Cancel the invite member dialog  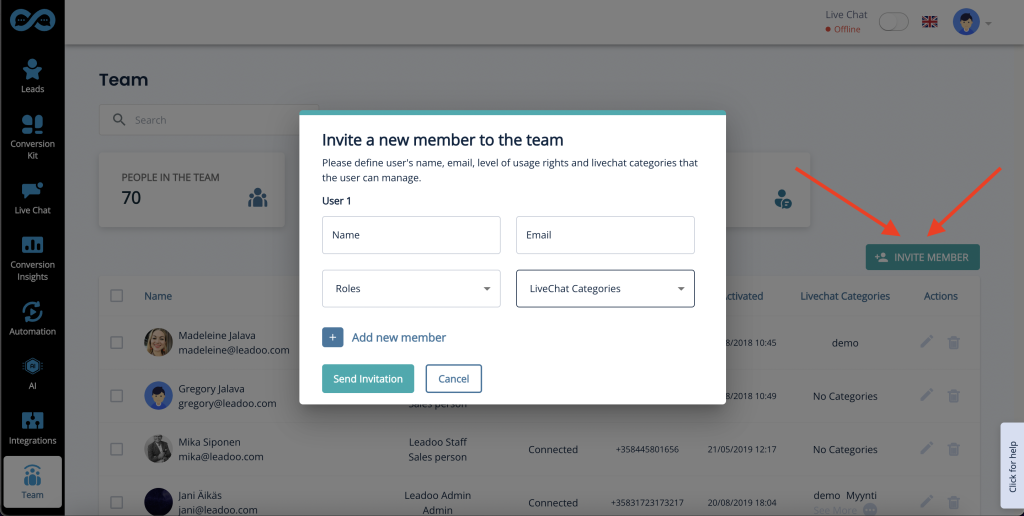coord(453,379)
